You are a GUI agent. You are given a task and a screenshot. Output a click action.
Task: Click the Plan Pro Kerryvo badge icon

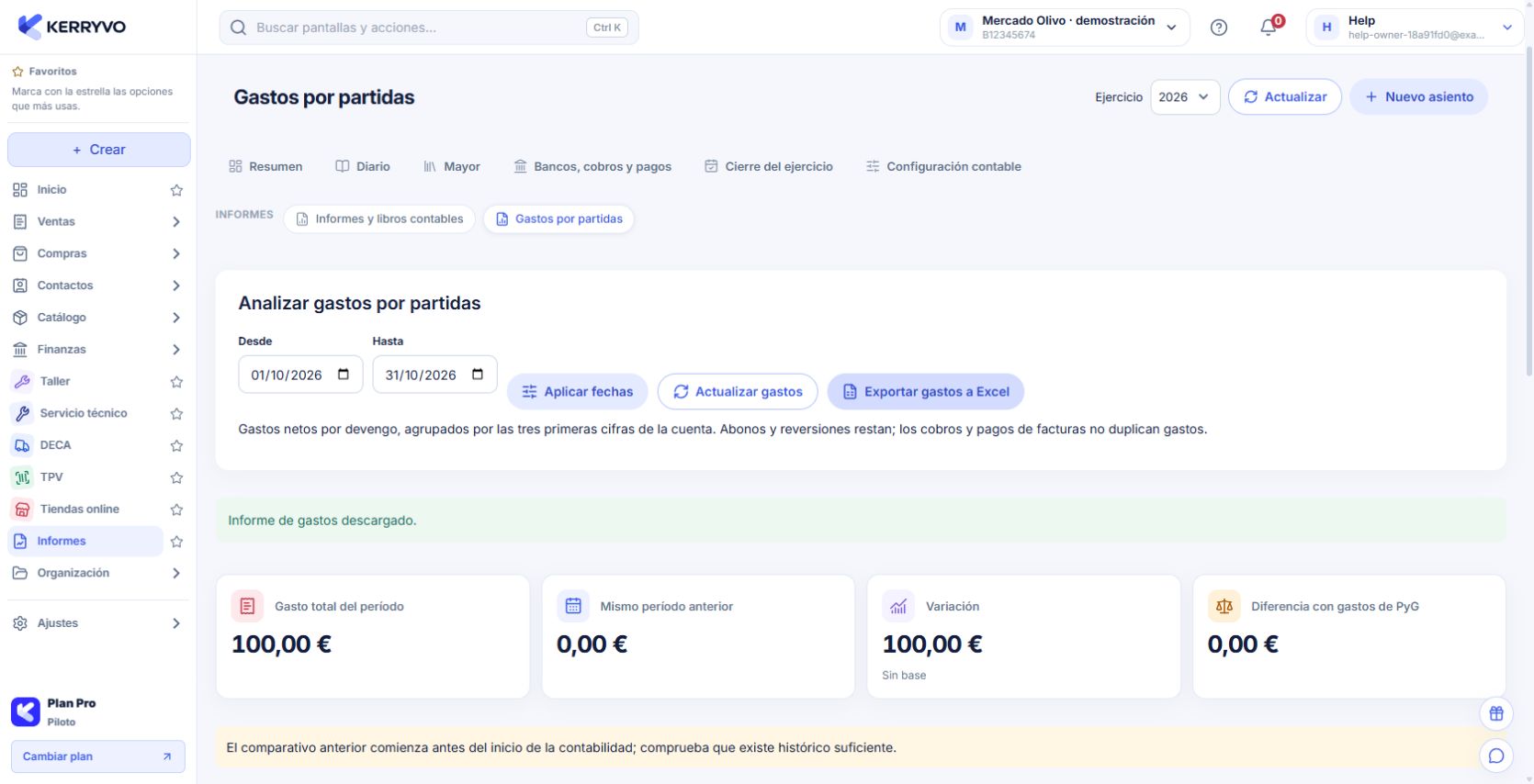[x=26, y=711]
